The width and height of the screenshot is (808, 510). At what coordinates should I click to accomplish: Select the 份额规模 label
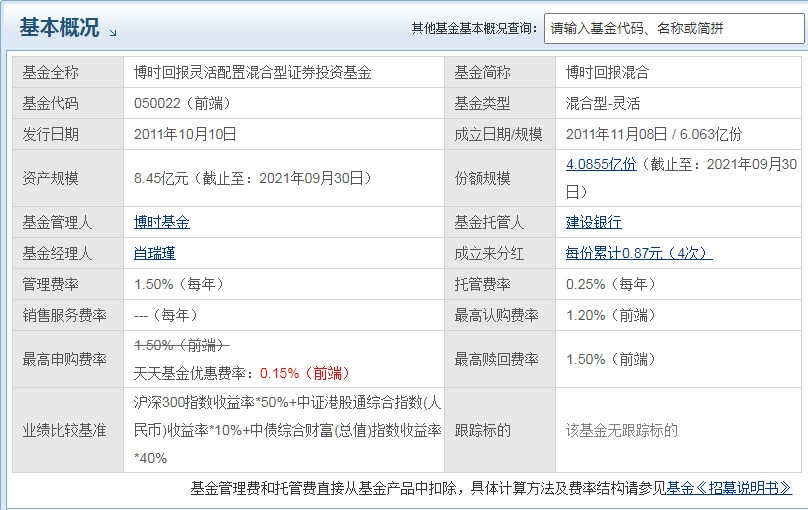coord(482,178)
